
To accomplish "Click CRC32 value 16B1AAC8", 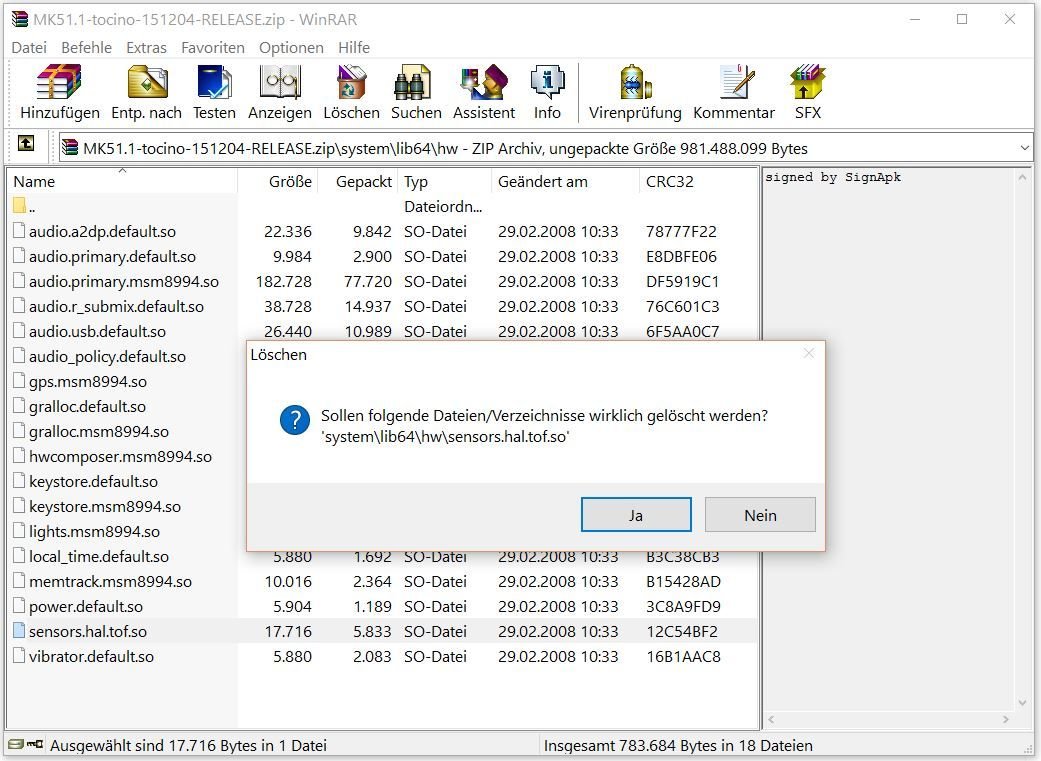I will click(683, 657).
